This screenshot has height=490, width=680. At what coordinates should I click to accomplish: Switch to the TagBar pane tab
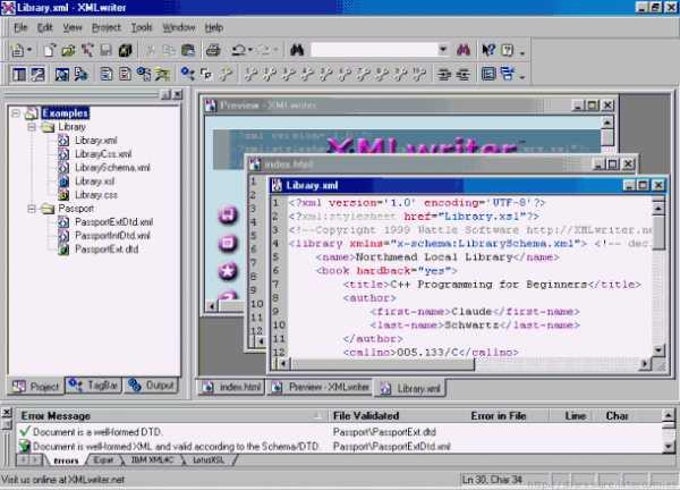tap(94, 385)
